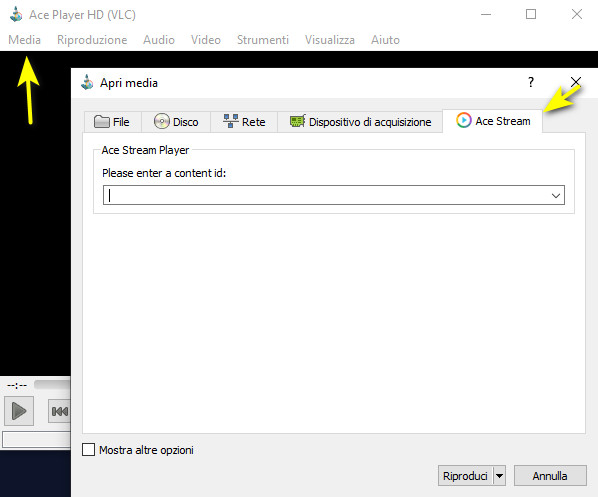Click the Apri media dialog cone icon
The image size is (598, 497).
click(87, 82)
